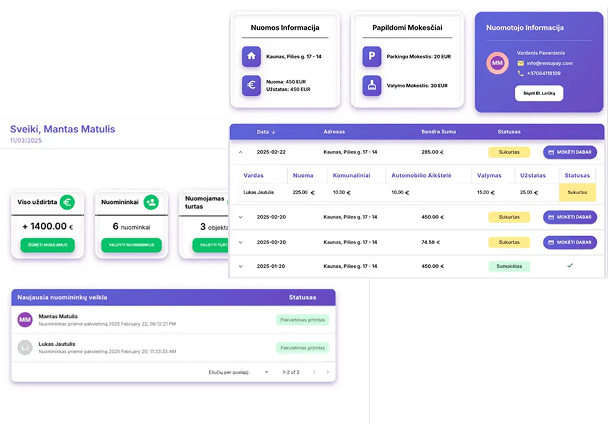Click the Naujausia nuomininkų veikla header
Screen dimensions: 612x424
(62, 298)
